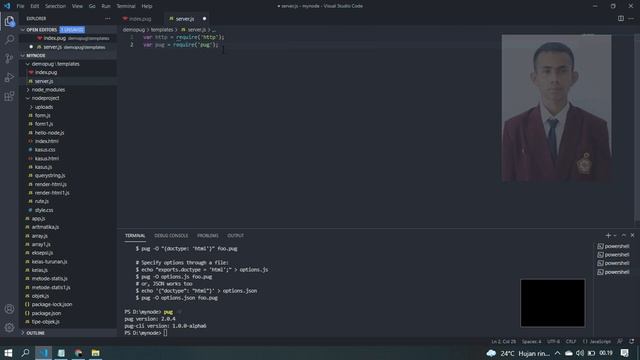Switch to the Output panel tab

point(236,236)
